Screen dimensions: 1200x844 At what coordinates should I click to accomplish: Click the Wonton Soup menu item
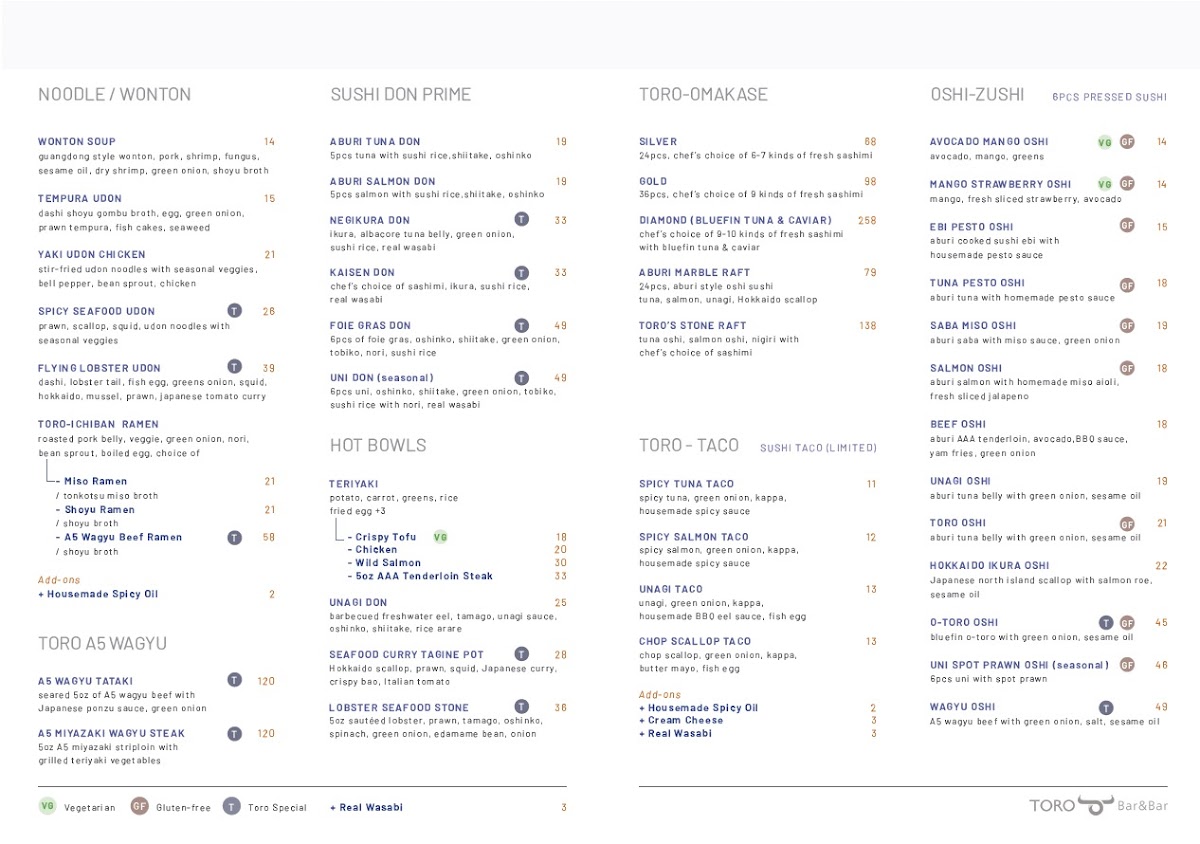(77, 142)
